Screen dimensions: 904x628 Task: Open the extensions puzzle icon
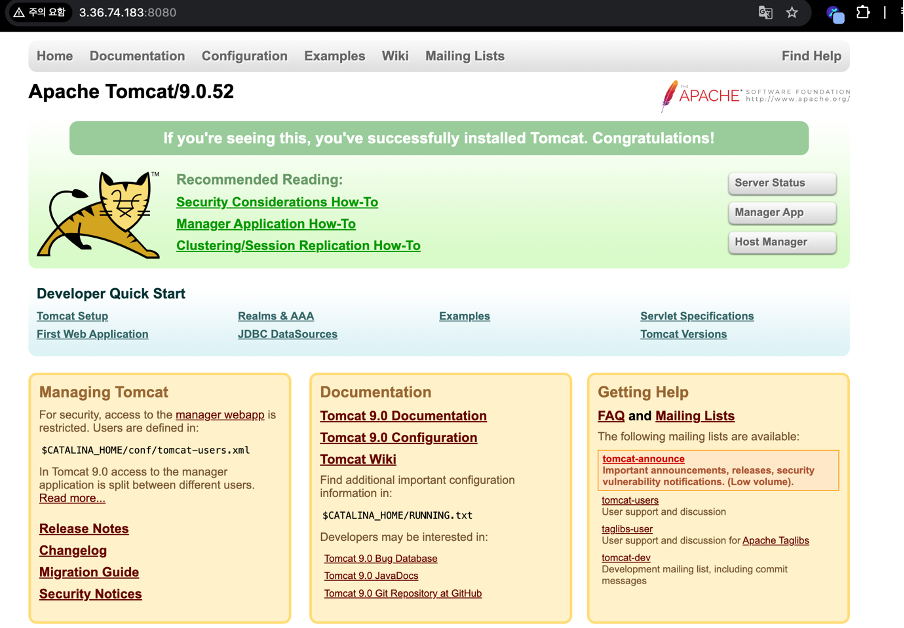(x=862, y=12)
